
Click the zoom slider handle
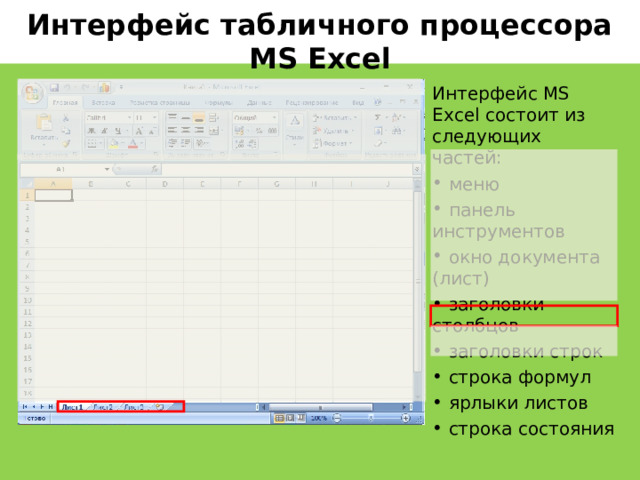[371, 418]
